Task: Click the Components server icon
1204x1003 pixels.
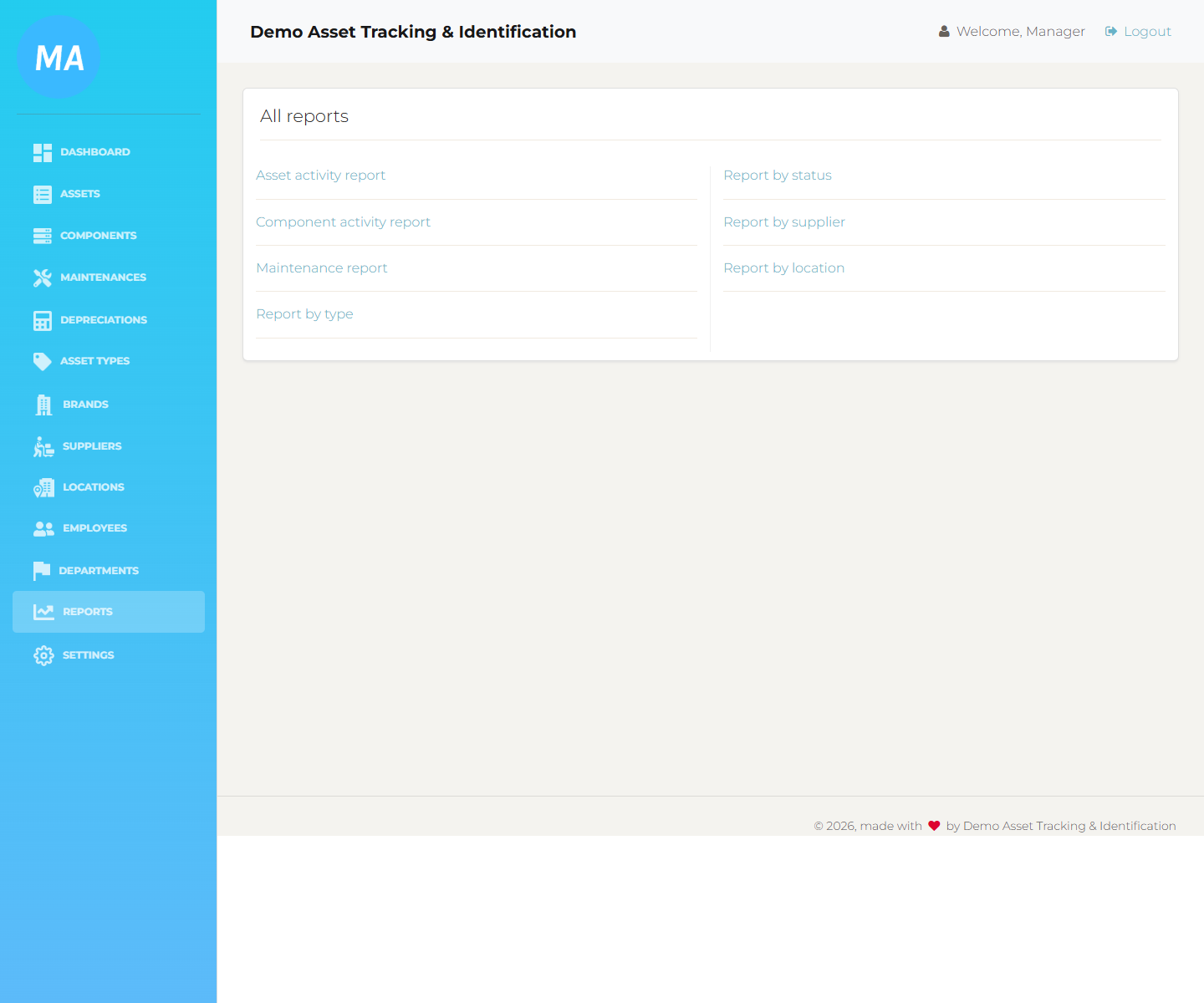Action: (43, 236)
